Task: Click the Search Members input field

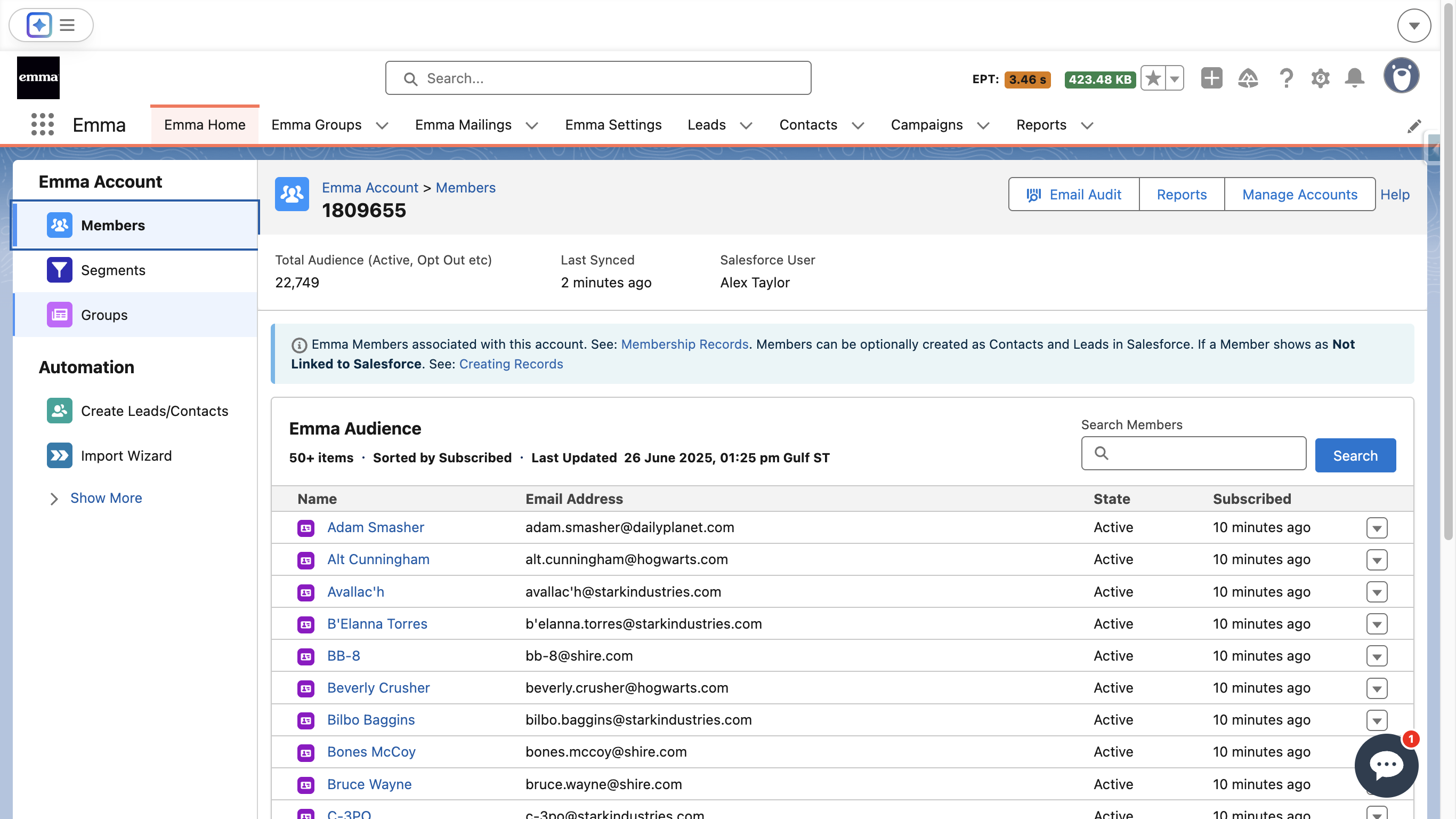Action: (x=1193, y=453)
